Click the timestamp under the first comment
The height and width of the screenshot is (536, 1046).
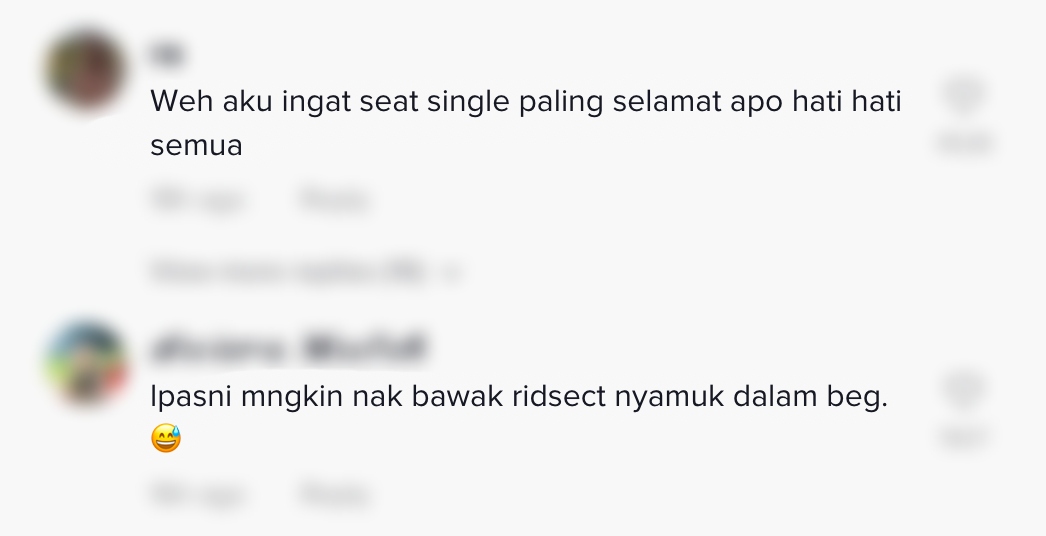(197, 201)
